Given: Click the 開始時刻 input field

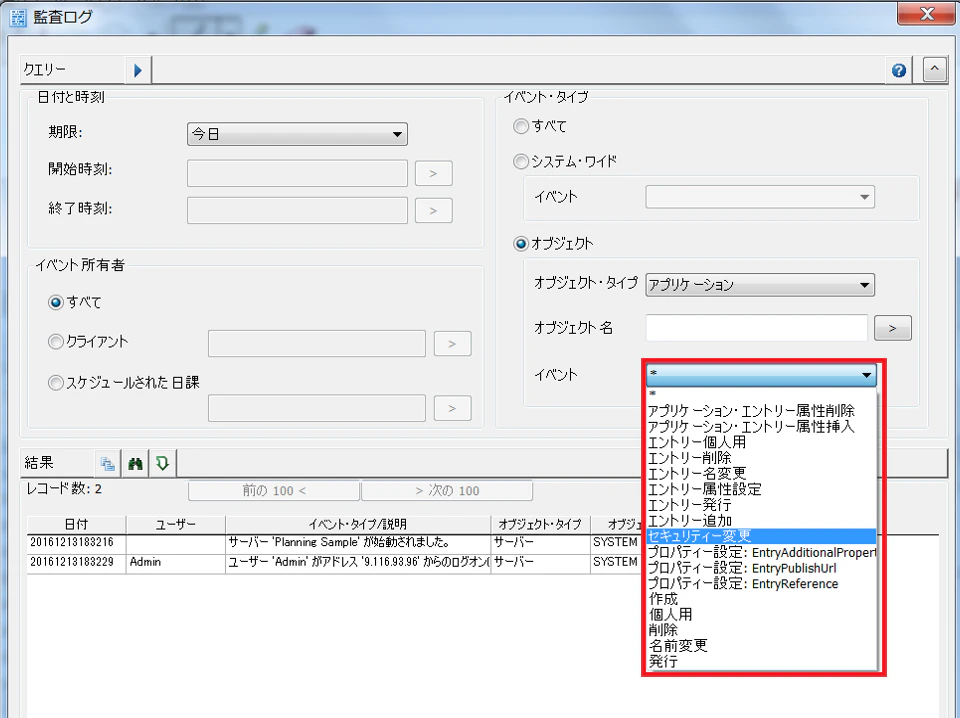Looking at the screenshot, I should pyautogui.click(x=298, y=173).
